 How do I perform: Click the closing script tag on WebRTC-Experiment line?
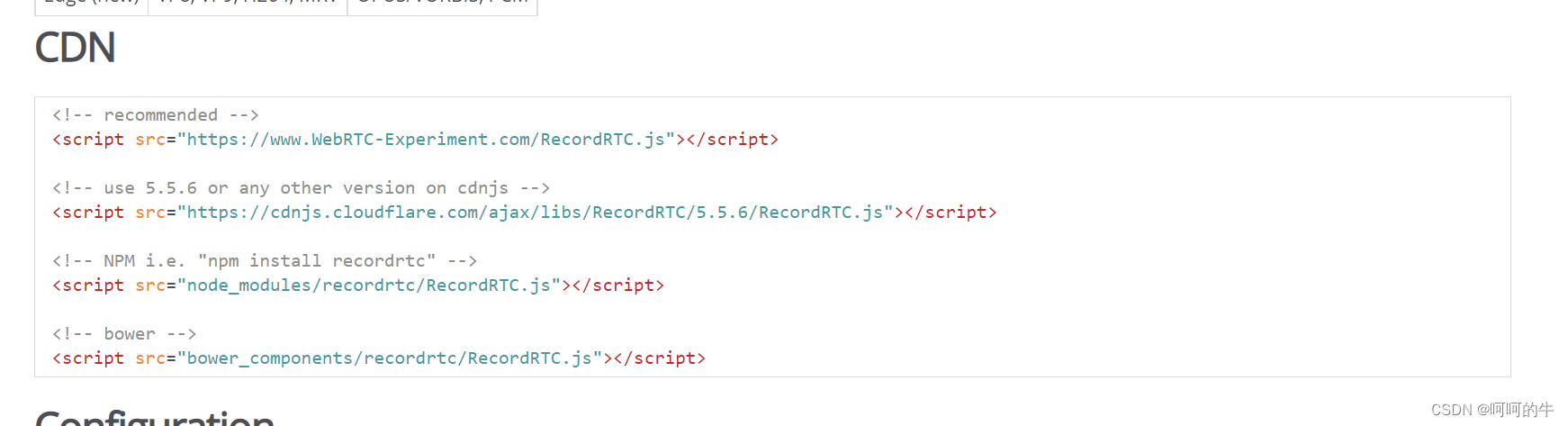coord(733,140)
